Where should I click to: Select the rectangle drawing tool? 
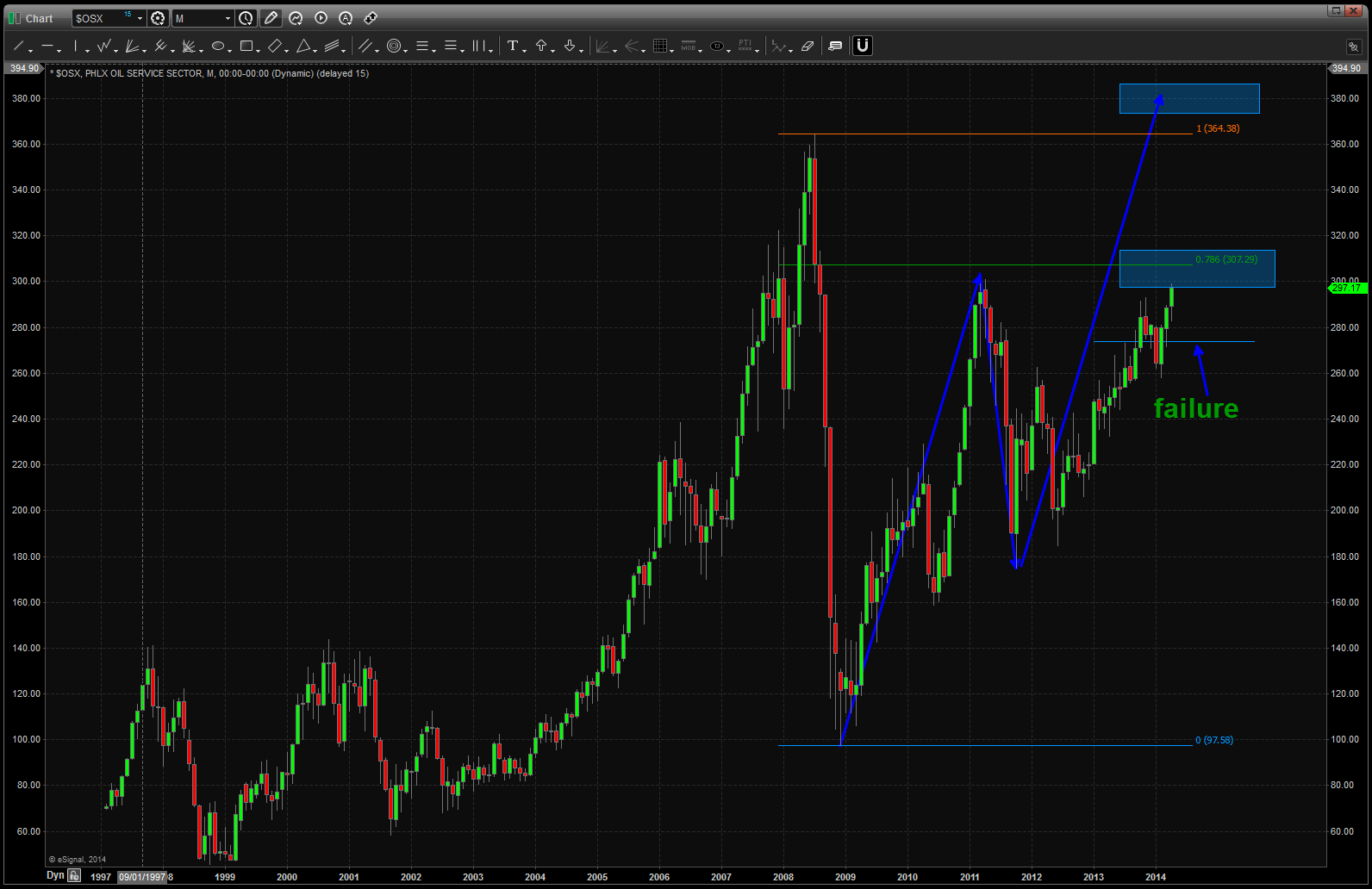point(246,46)
